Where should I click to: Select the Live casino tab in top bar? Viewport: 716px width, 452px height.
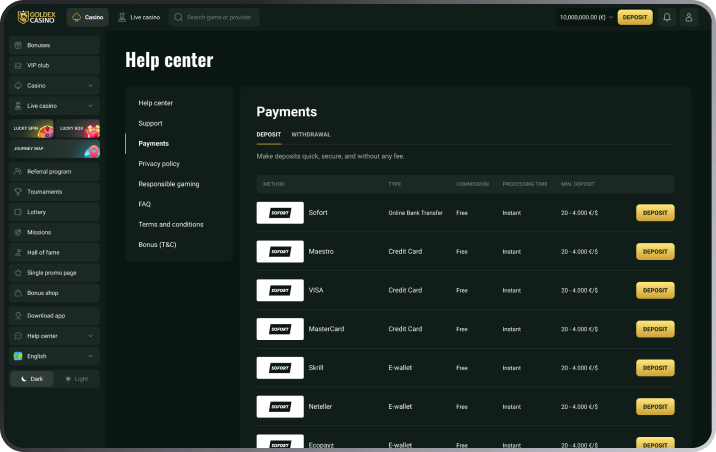[139, 17]
